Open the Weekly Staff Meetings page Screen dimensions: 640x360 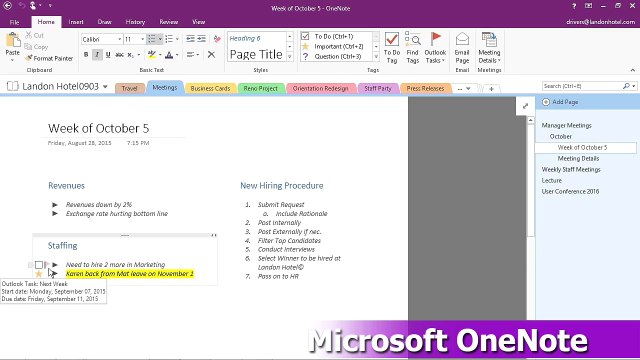coord(571,169)
